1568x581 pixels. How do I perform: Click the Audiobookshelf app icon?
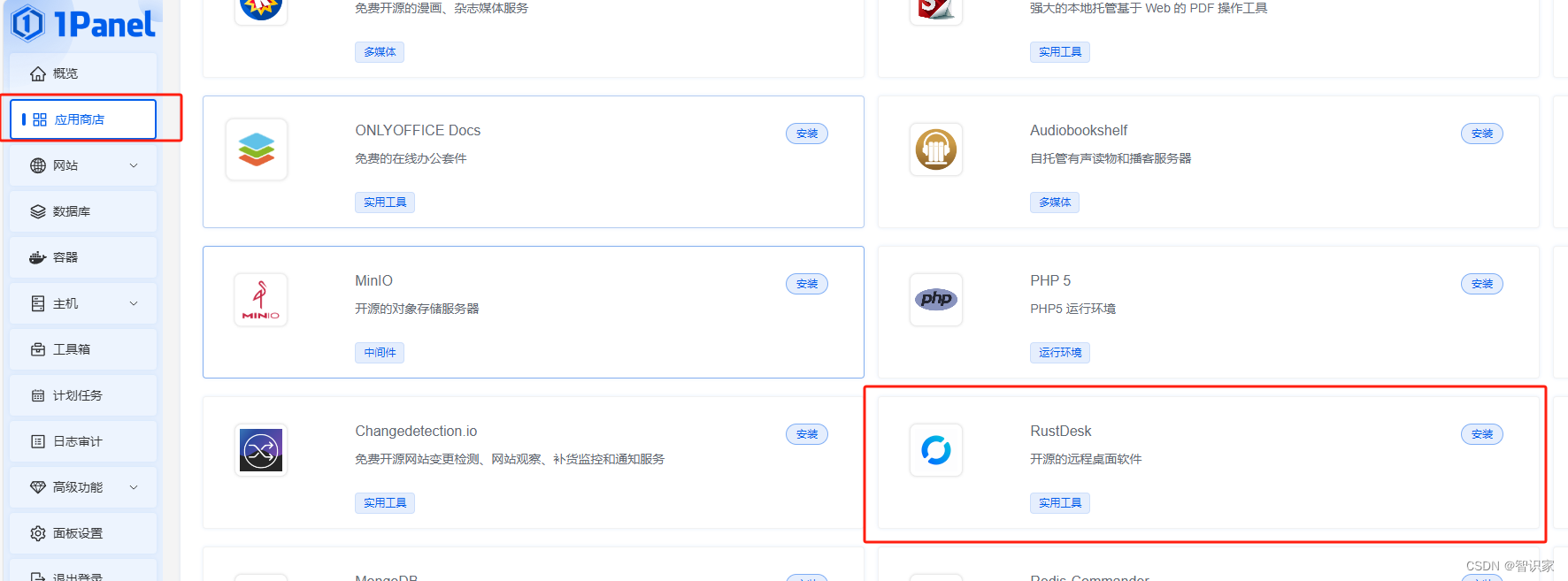(936, 149)
